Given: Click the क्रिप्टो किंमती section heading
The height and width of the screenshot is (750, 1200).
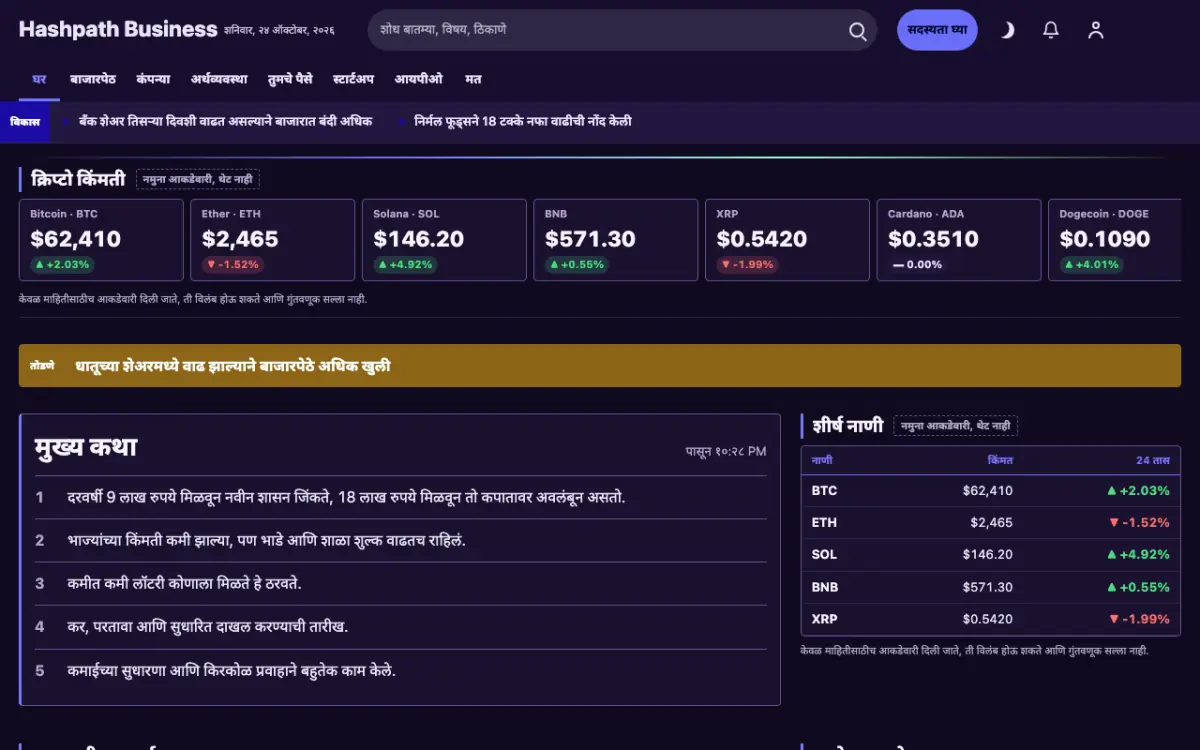Looking at the screenshot, I should (x=78, y=179).
